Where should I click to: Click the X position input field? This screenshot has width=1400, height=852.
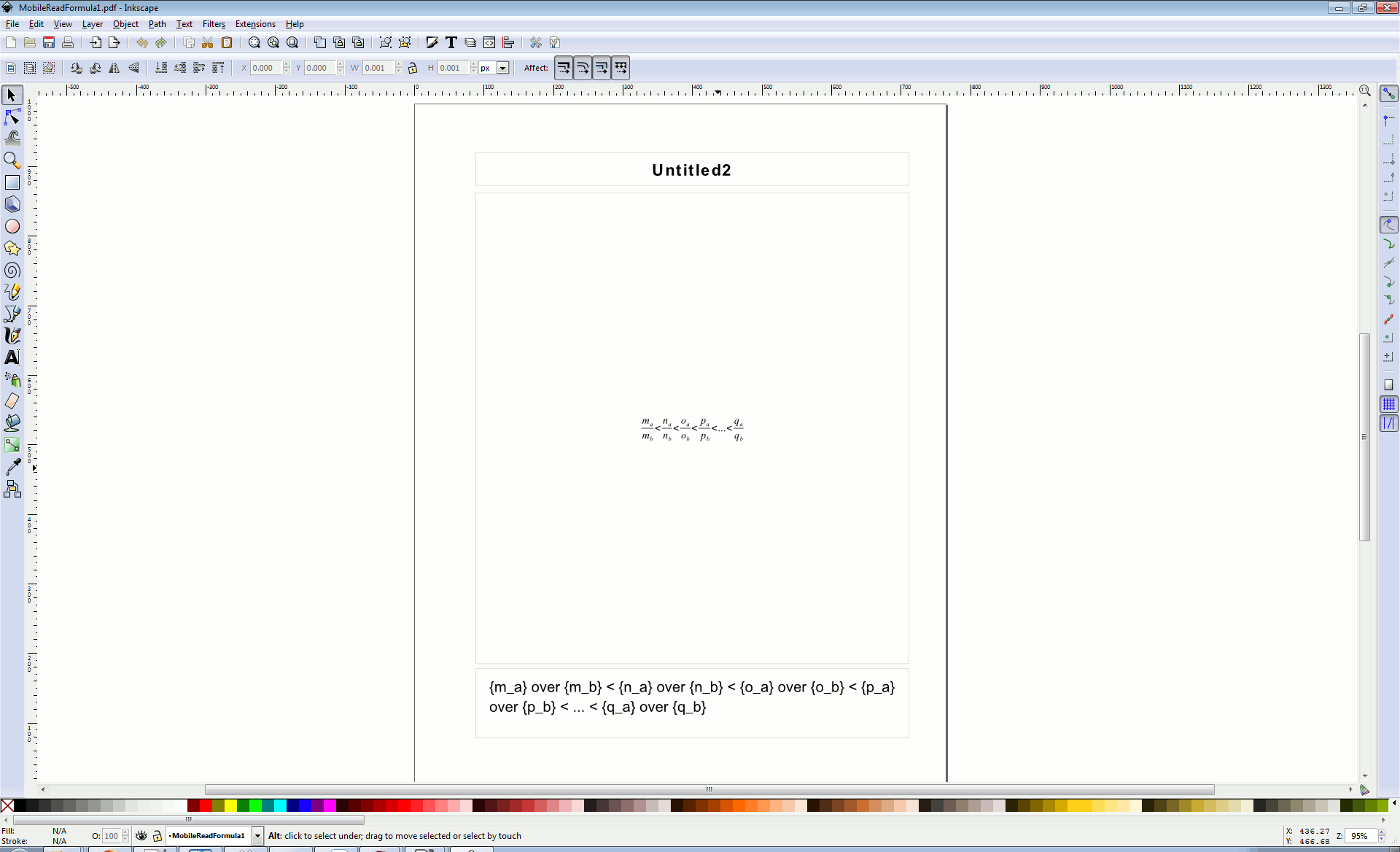(x=265, y=68)
